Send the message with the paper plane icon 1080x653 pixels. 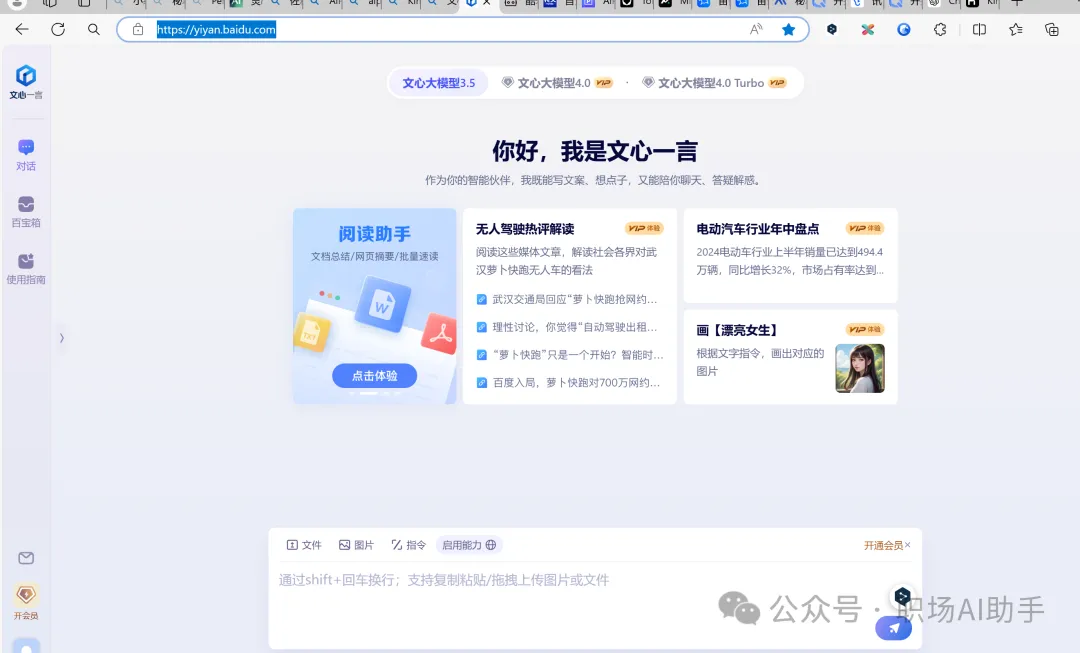(892, 628)
